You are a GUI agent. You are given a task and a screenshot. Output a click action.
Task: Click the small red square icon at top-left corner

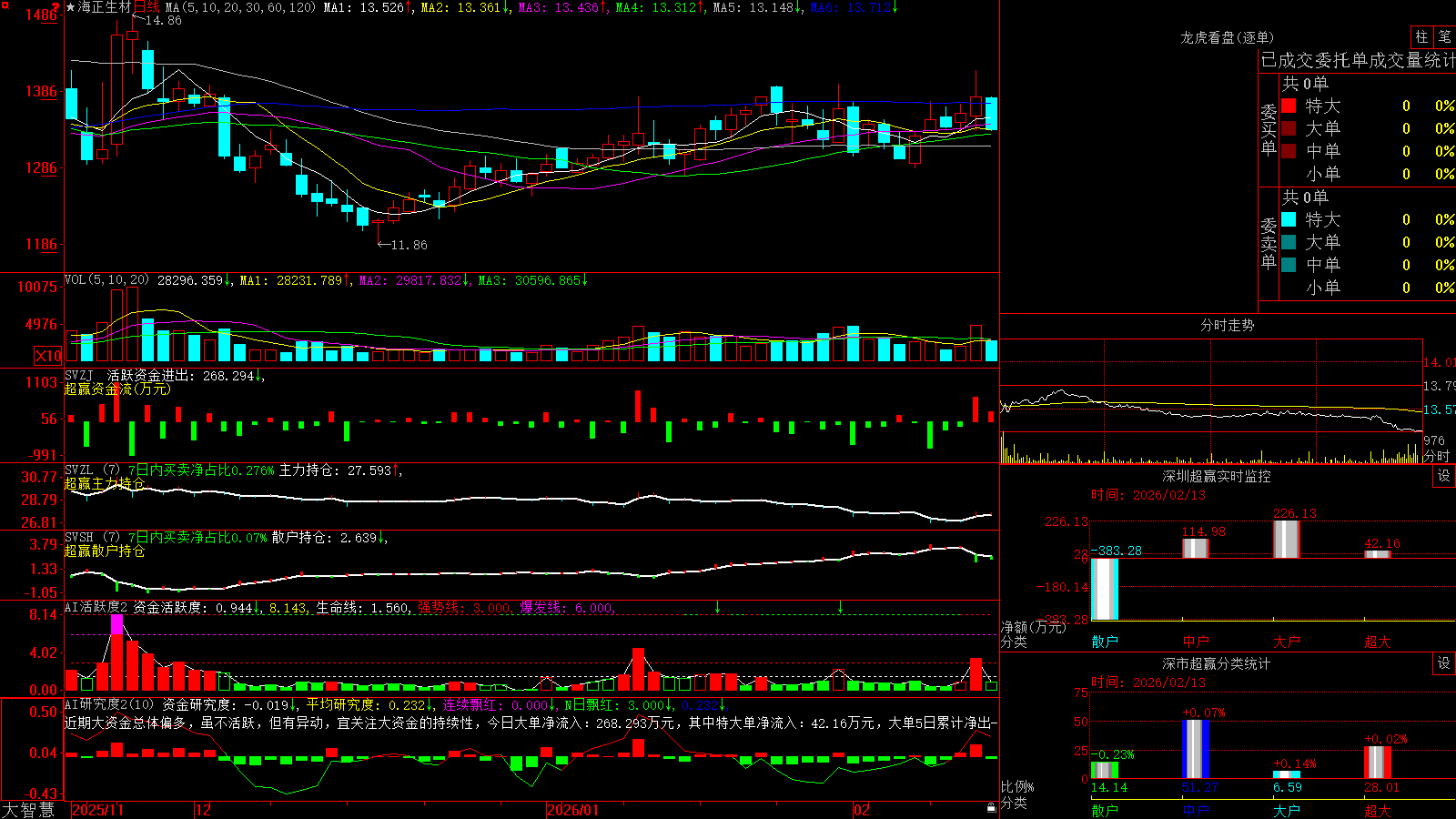[5, 5]
